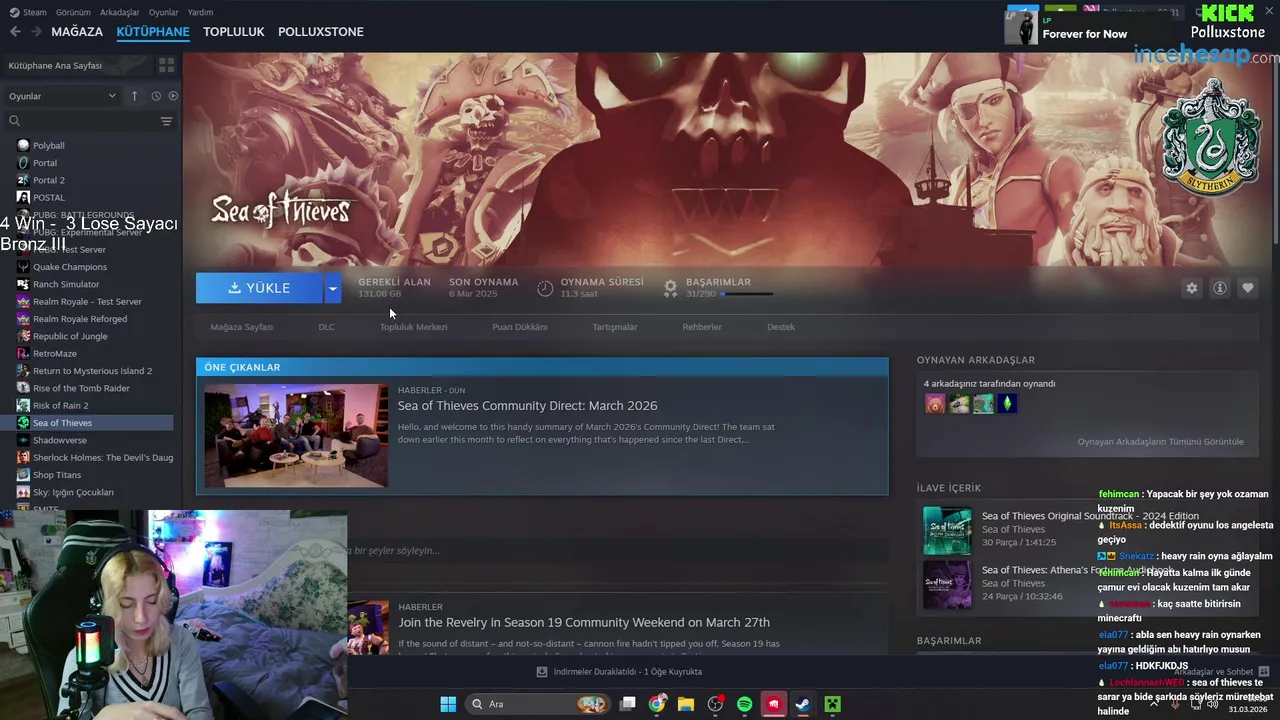The width and height of the screenshot is (1280, 720).
Task: Open the MAĞAZA tab
Action: click(x=77, y=32)
